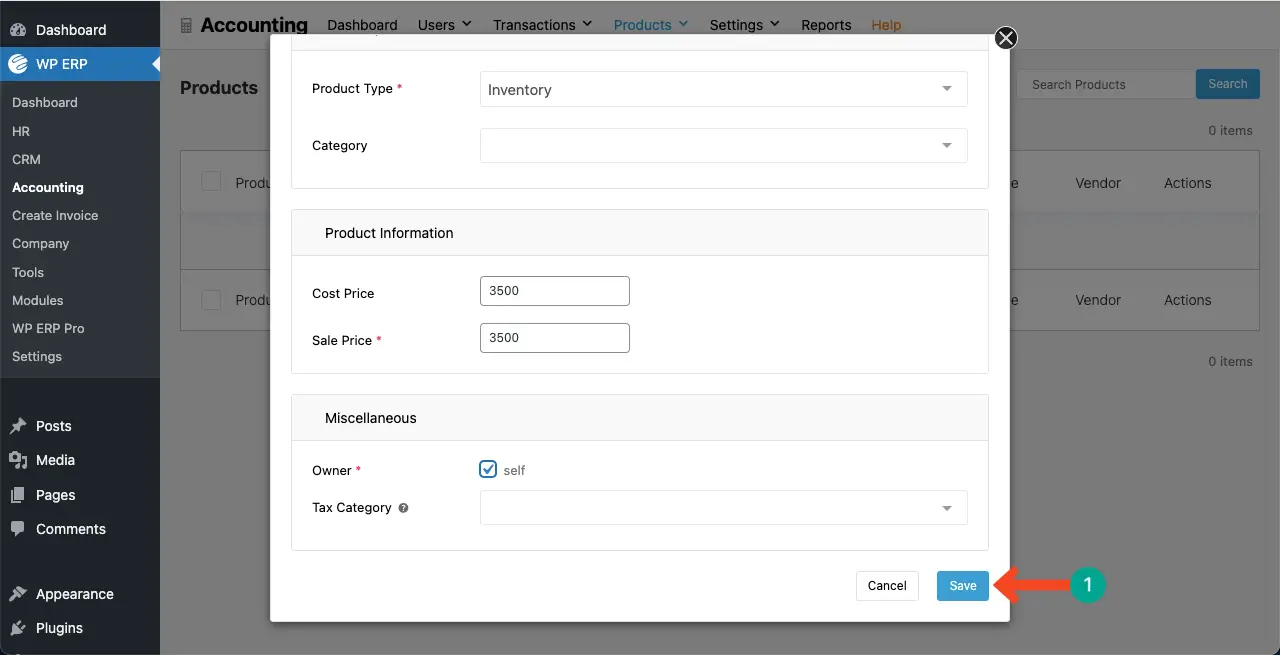
Task: Click the Search button for products
Action: pyautogui.click(x=1228, y=84)
